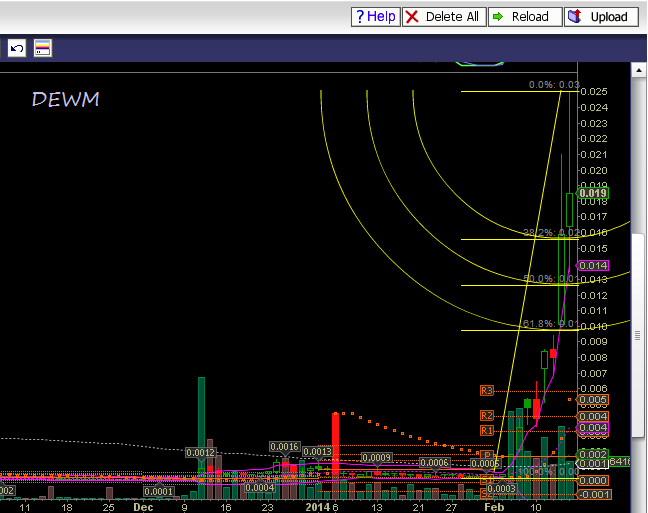Click the 0.0016 price callout label
The height and width of the screenshot is (513, 648).
284,446
